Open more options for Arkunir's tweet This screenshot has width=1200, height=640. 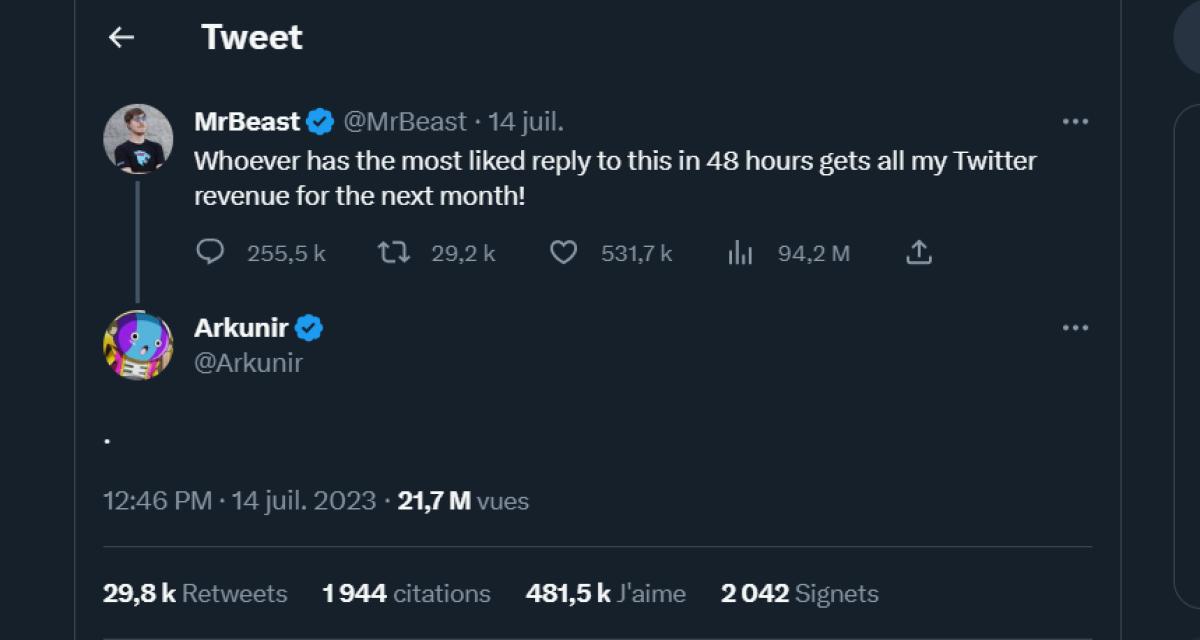tap(1076, 326)
